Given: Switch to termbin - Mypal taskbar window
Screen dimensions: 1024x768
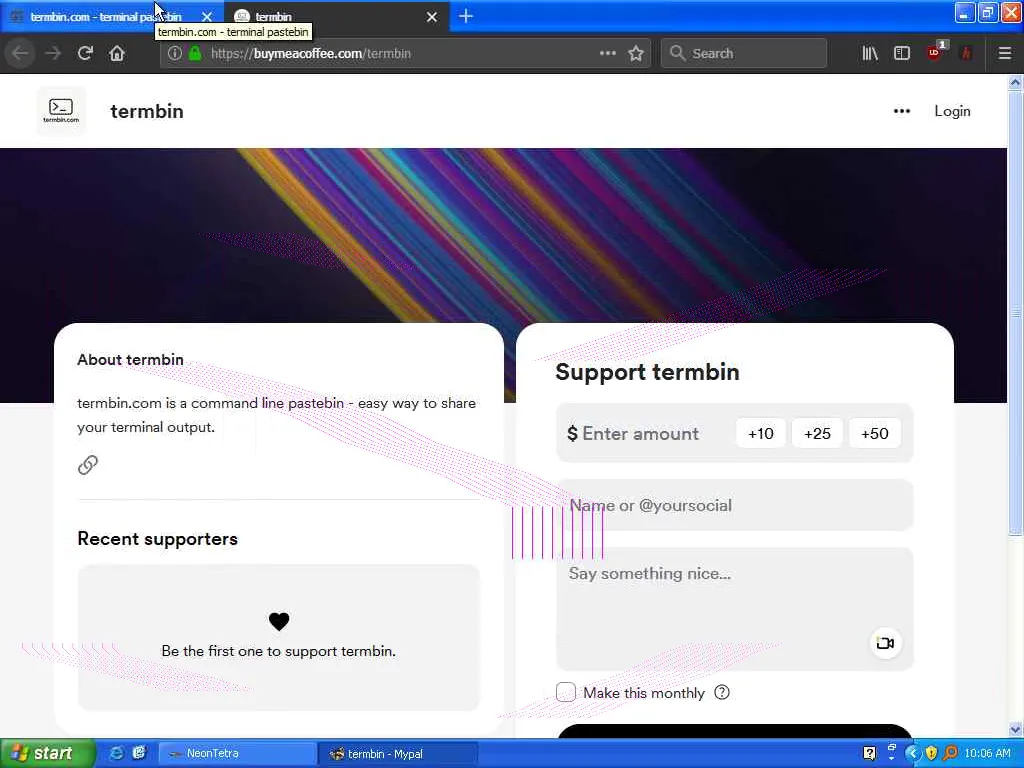Looking at the screenshot, I should point(399,754).
